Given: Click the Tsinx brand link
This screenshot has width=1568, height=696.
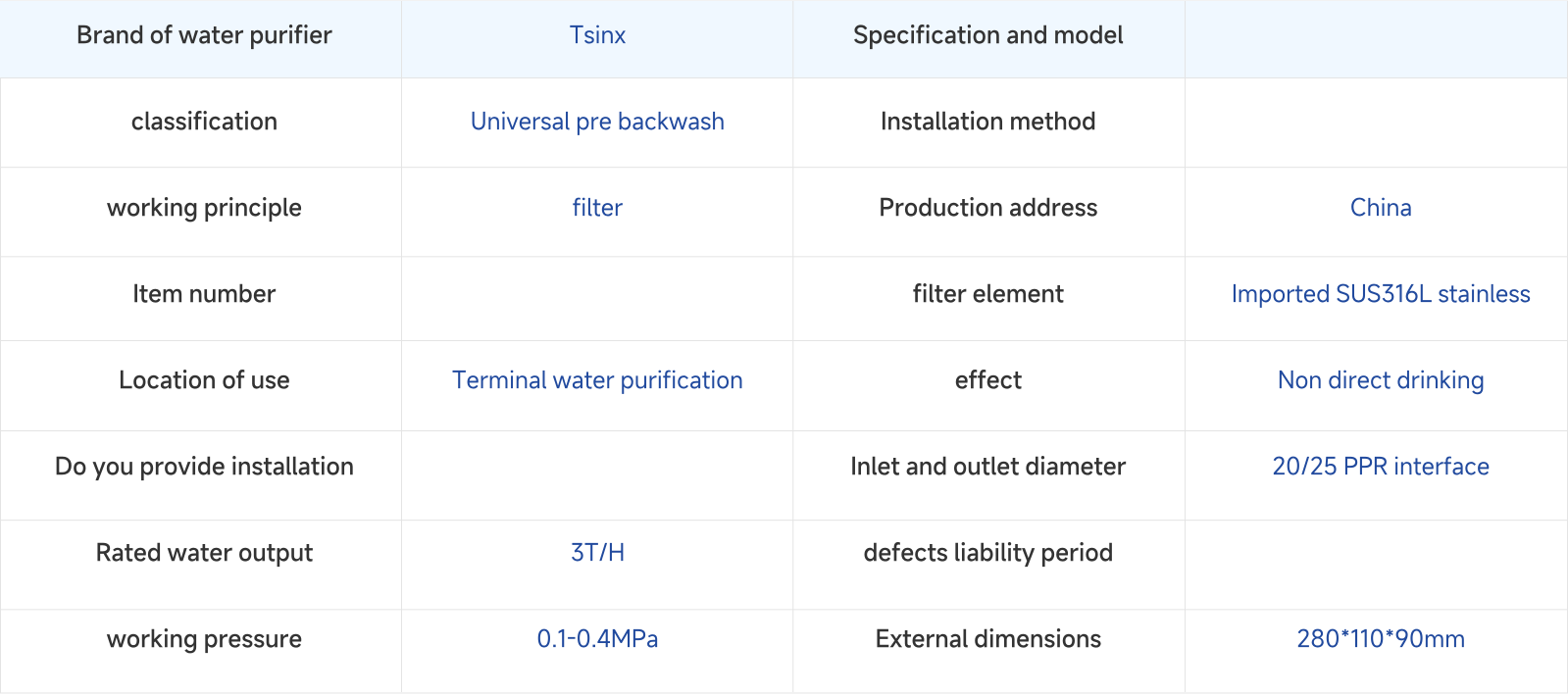Looking at the screenshot, I should coord(597,35).
